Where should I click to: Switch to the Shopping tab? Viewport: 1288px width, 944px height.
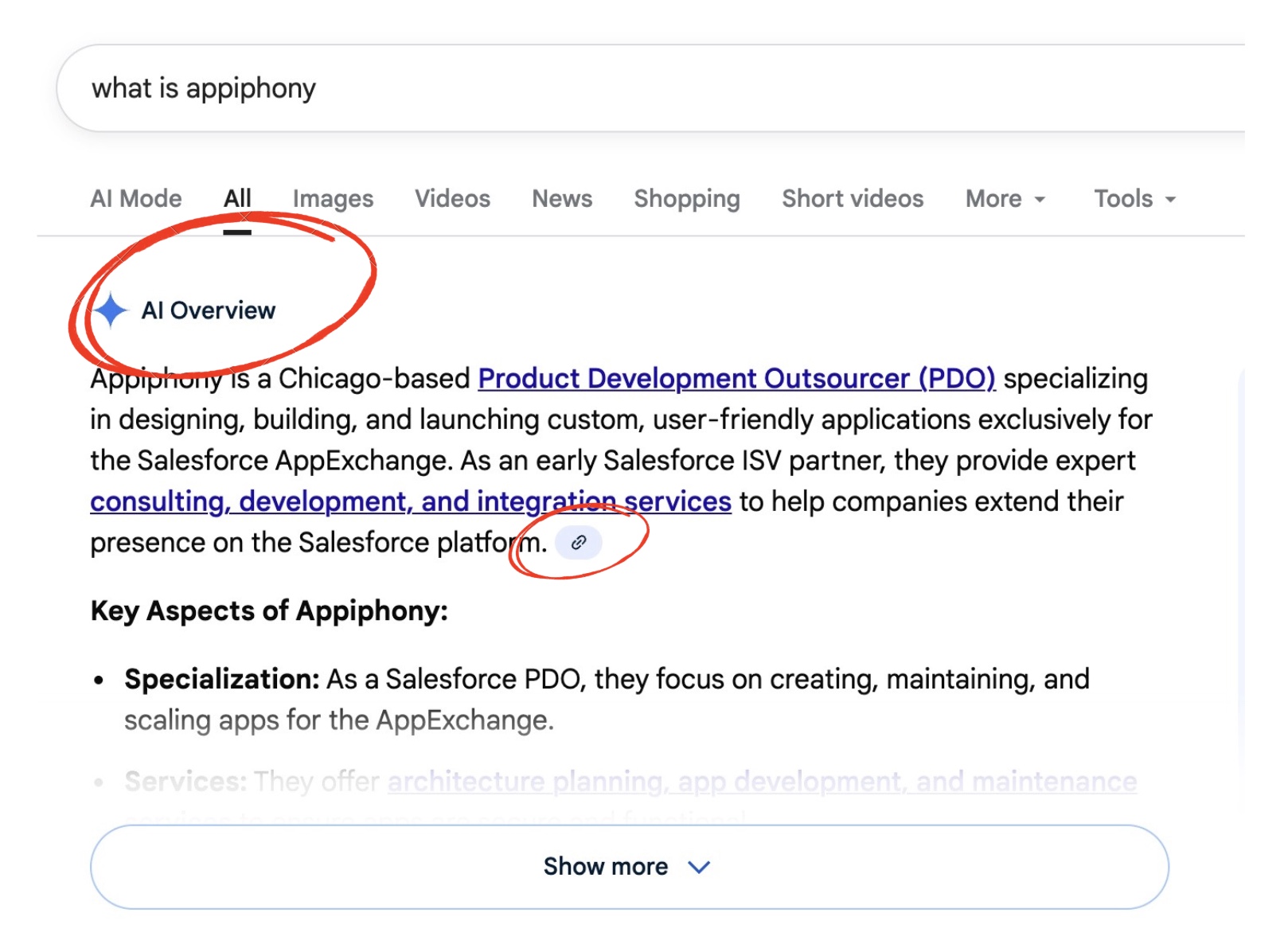click(687, 199)
